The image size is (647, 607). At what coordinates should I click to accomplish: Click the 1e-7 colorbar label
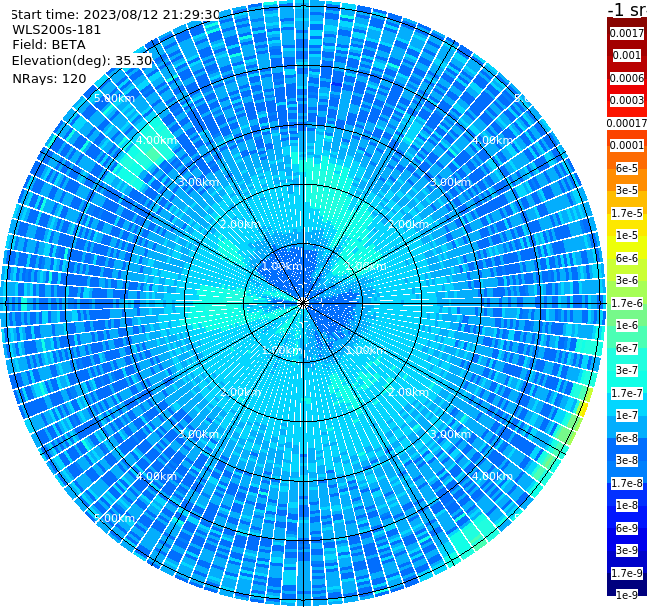[627, 415]
